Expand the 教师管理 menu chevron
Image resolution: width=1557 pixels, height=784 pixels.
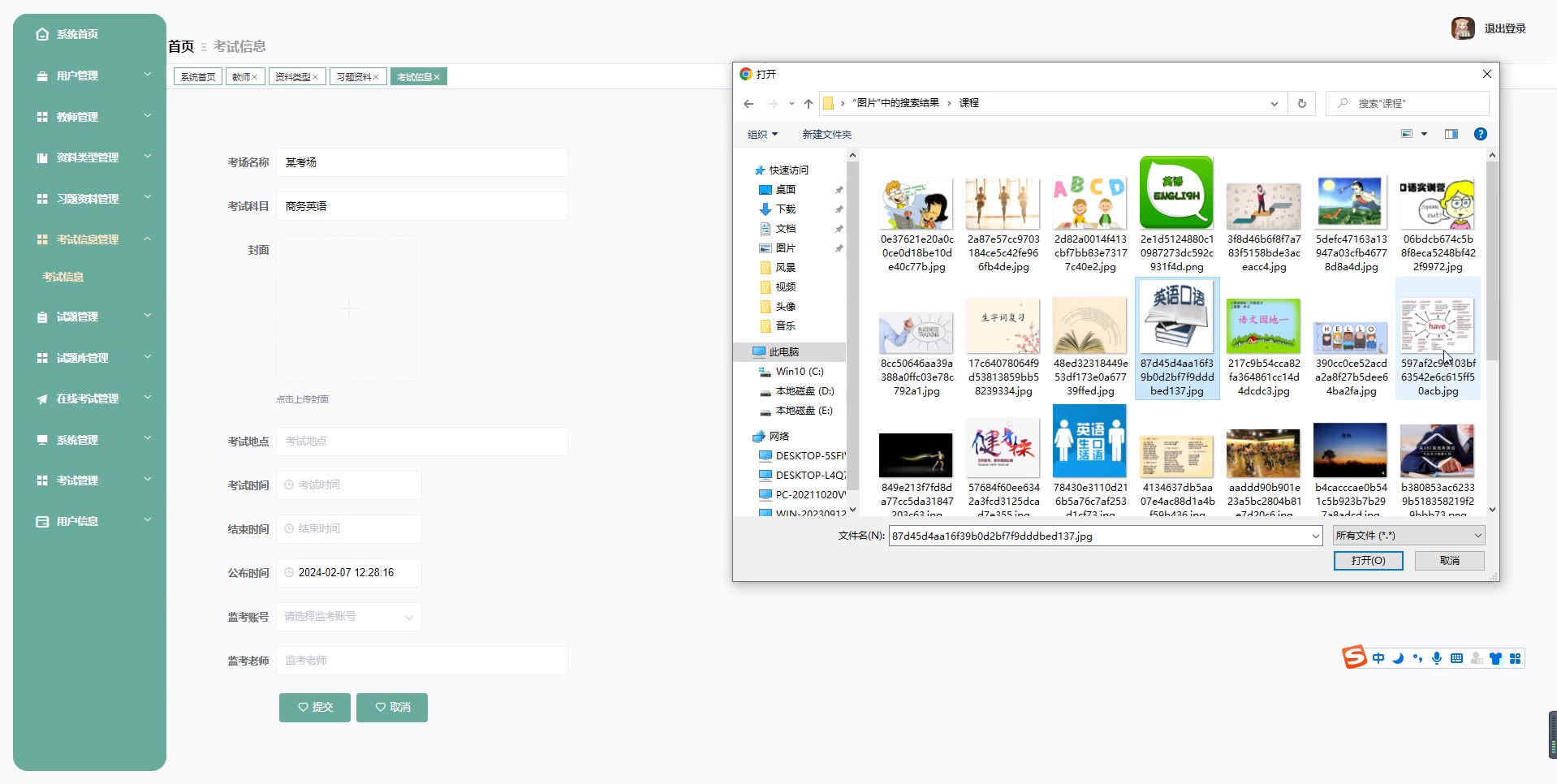click(148, 116)
